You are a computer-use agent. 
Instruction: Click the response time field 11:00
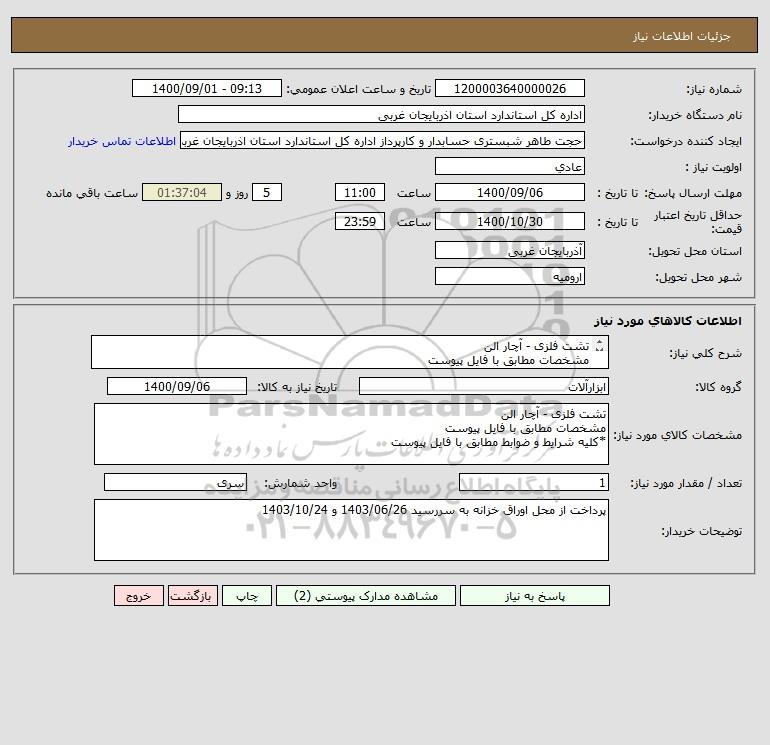(x=359, y=193)
